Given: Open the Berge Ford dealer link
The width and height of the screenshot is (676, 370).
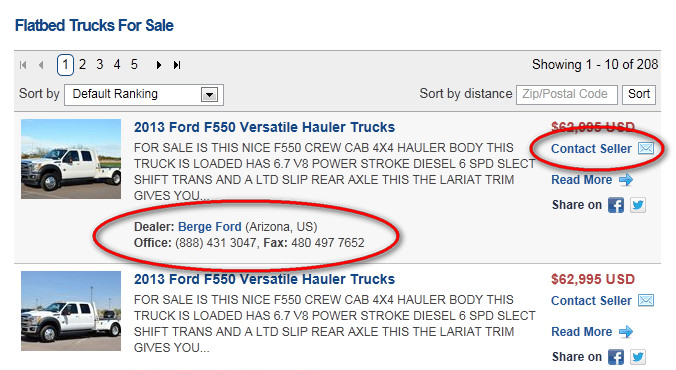Looking at the screenshot, I should [x=210, y=227].
